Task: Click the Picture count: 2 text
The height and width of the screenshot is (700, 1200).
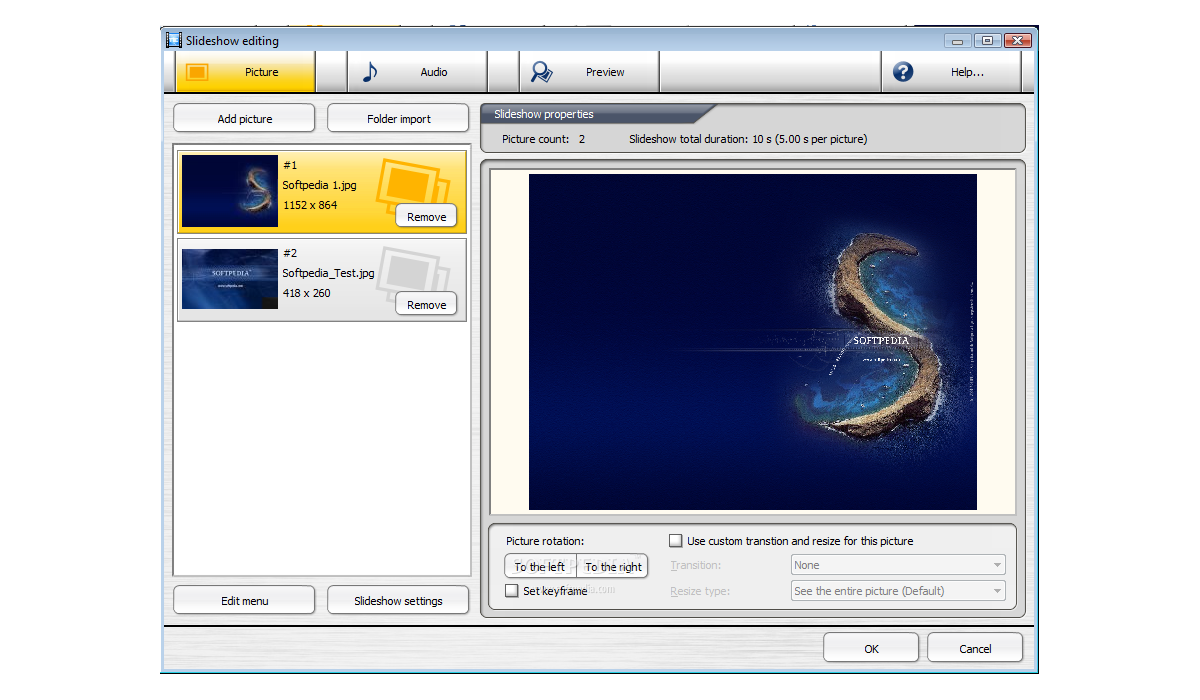Action: point(543,139)
